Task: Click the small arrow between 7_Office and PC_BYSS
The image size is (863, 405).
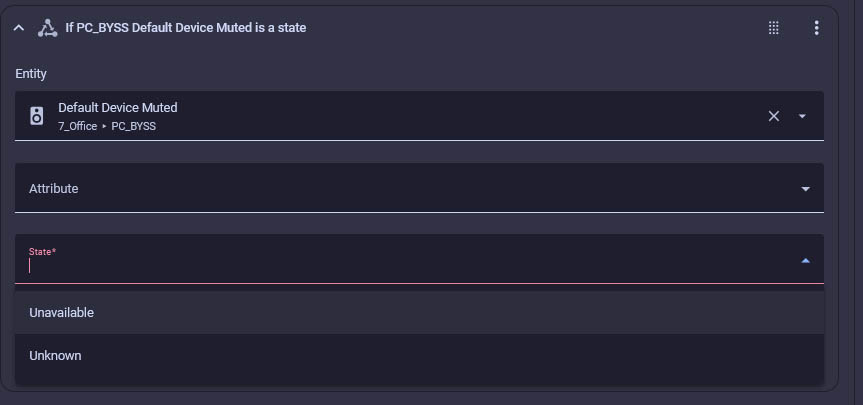Action: pos(104,127)
